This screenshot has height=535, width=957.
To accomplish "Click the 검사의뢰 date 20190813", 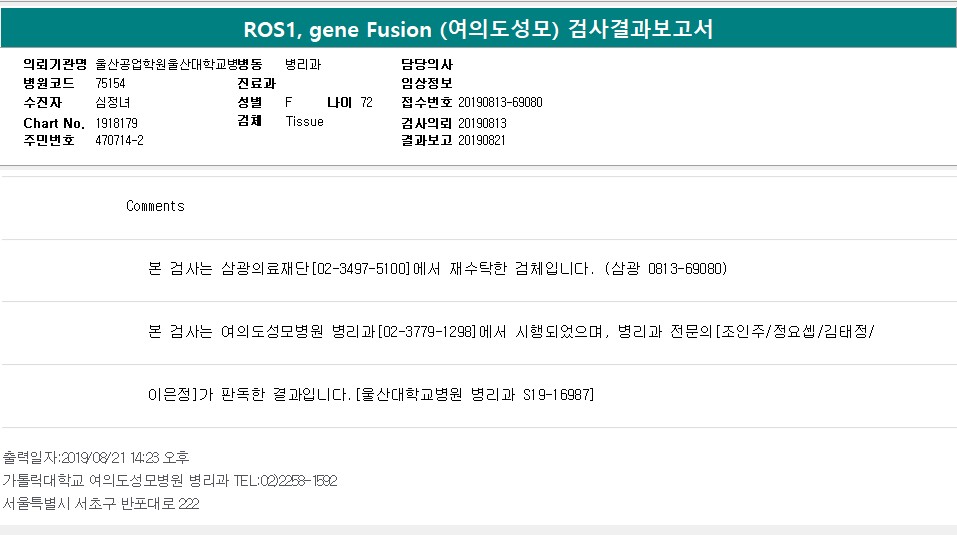I will pyautogui.click(x=482, y=122).
